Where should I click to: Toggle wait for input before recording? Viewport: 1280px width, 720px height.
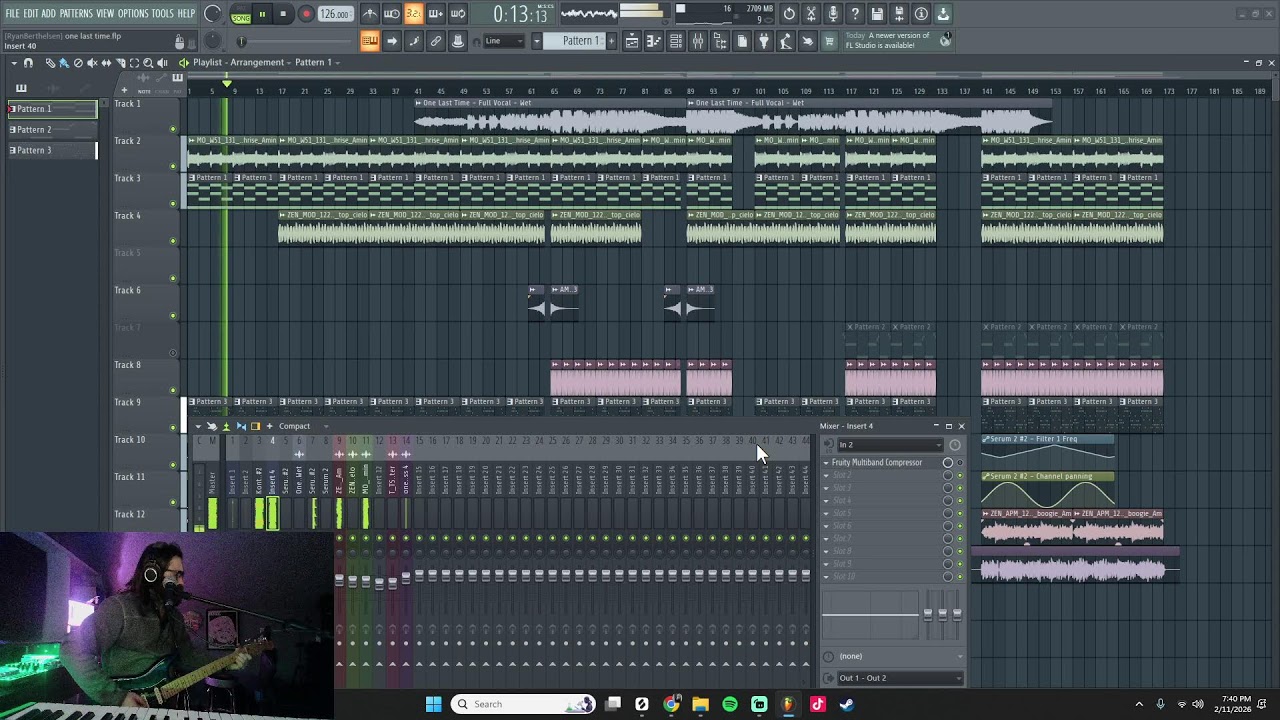tap(392, 14)
